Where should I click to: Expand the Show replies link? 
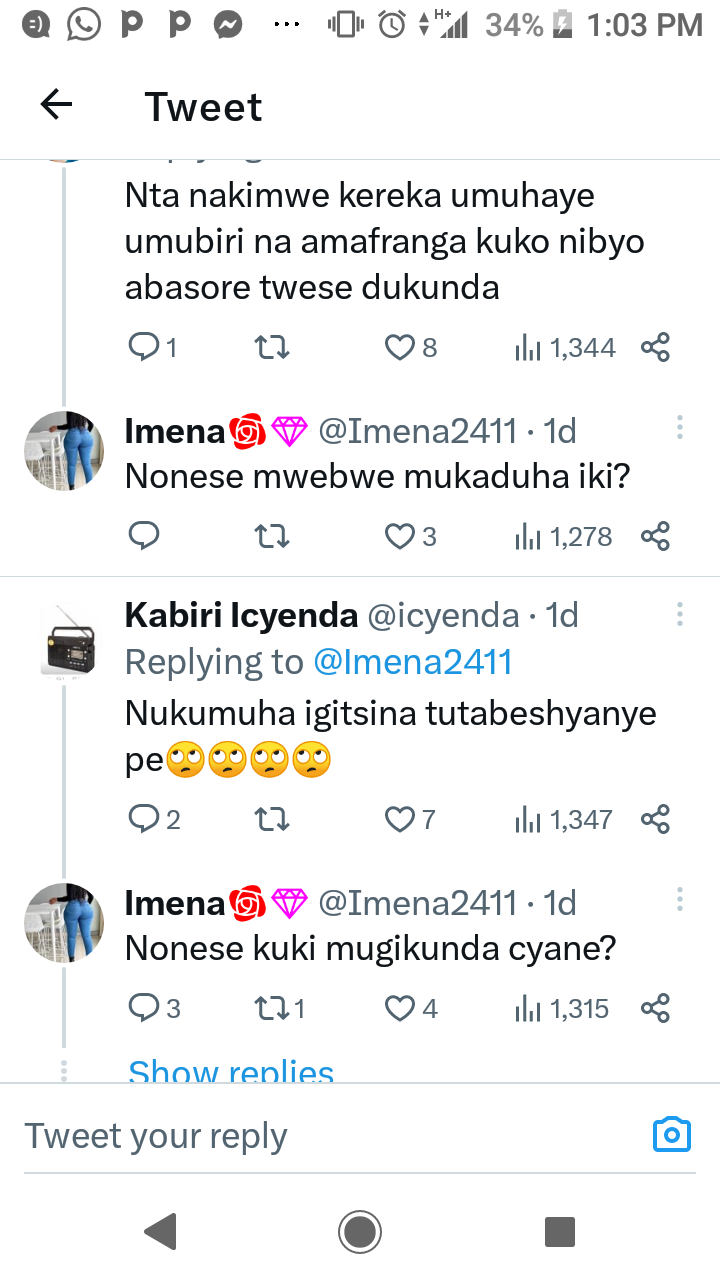231,1072
